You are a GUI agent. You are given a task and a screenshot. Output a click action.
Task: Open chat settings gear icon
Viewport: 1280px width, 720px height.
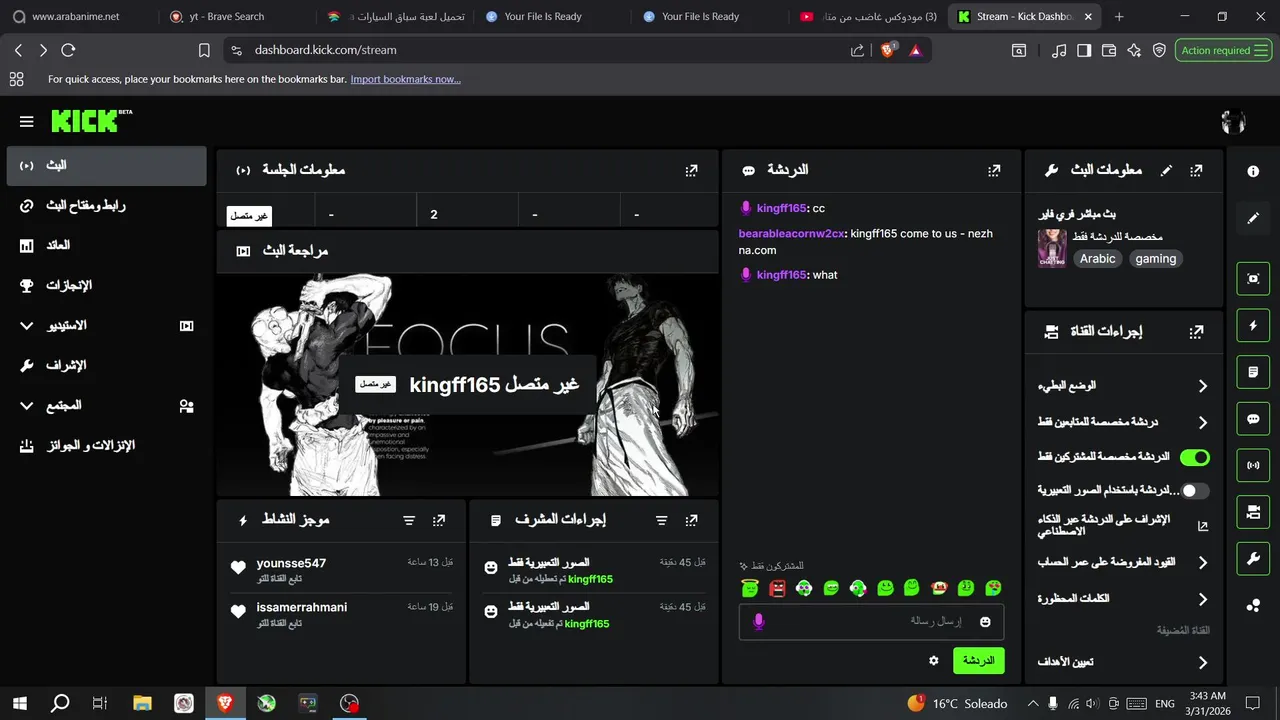pyautogui.click(x=934, y=660)
